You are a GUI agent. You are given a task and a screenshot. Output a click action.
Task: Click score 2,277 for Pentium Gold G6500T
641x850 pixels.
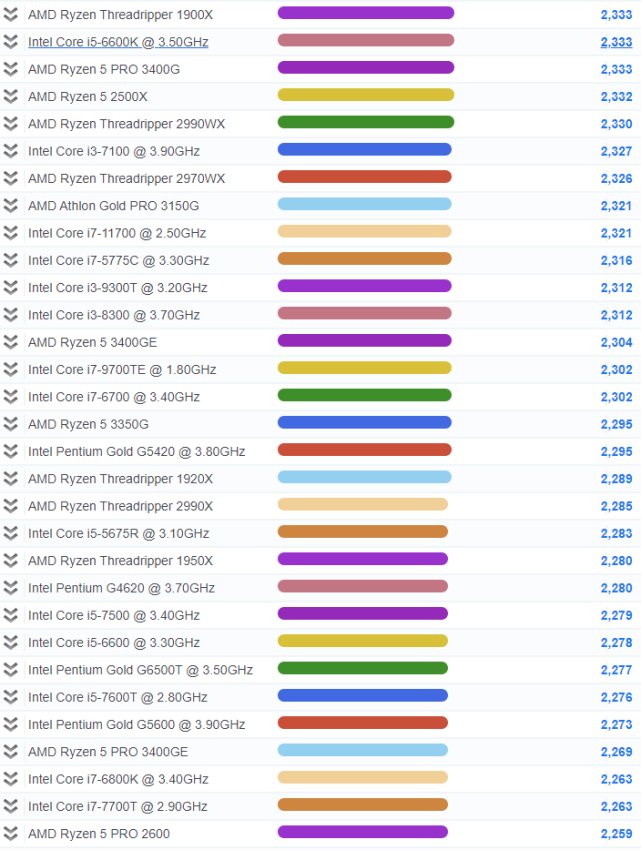(616, 669)
